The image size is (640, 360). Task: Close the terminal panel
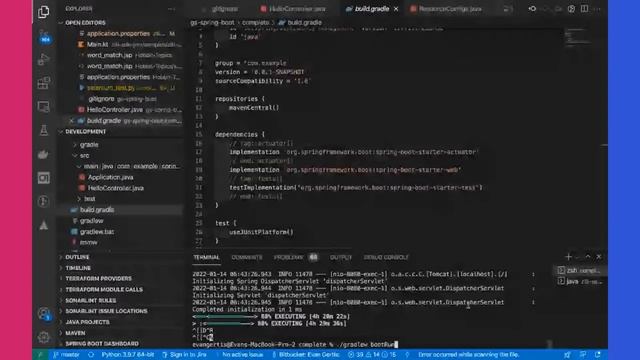tap(599, 257)
